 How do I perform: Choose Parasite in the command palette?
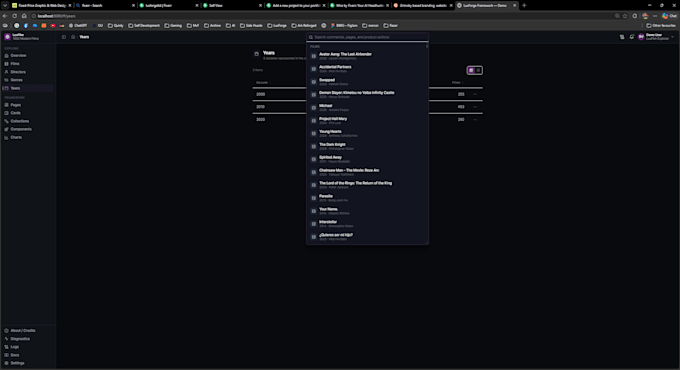click(367, 198)
